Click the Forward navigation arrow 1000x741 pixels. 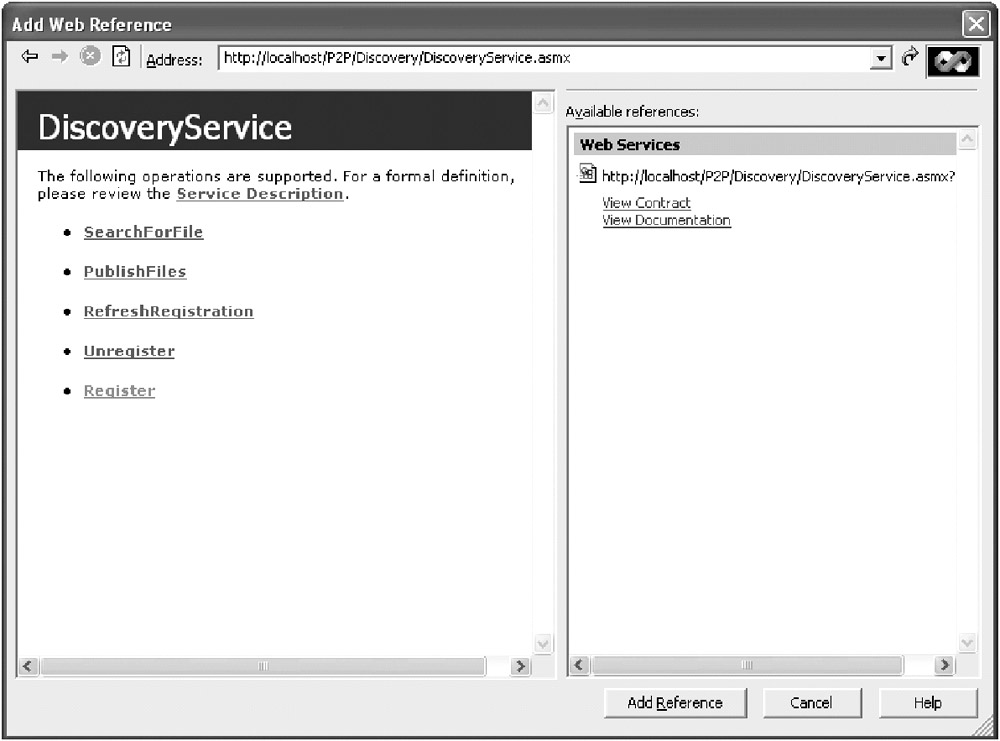point(60,57)
